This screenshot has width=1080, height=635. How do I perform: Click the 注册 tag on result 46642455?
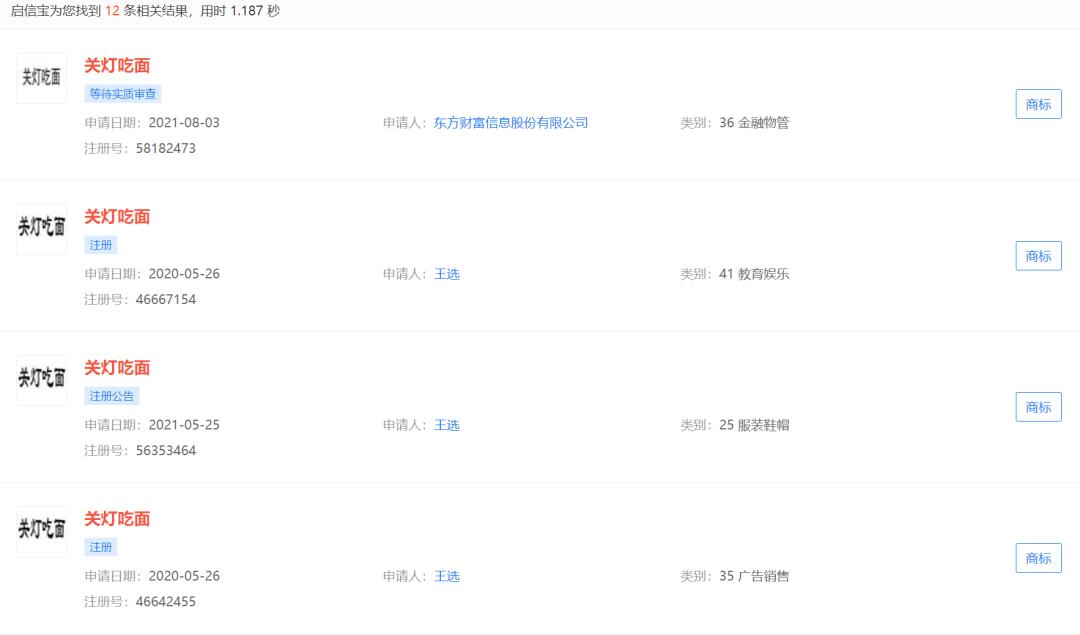tap(101, 547)
